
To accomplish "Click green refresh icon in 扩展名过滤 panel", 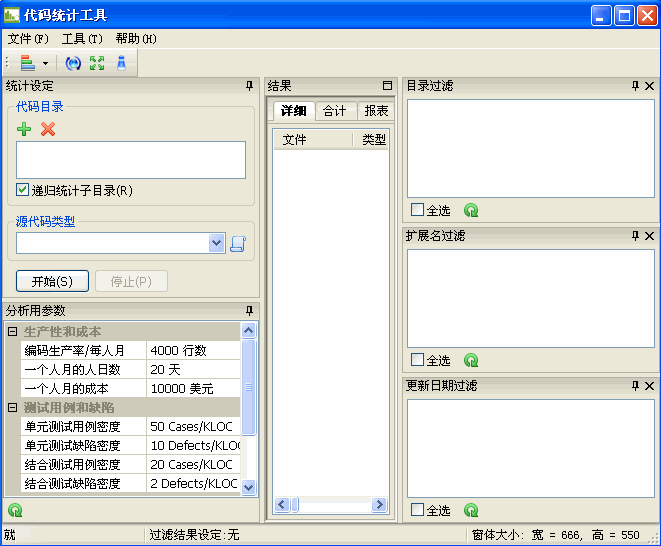I will click(471, 361).
